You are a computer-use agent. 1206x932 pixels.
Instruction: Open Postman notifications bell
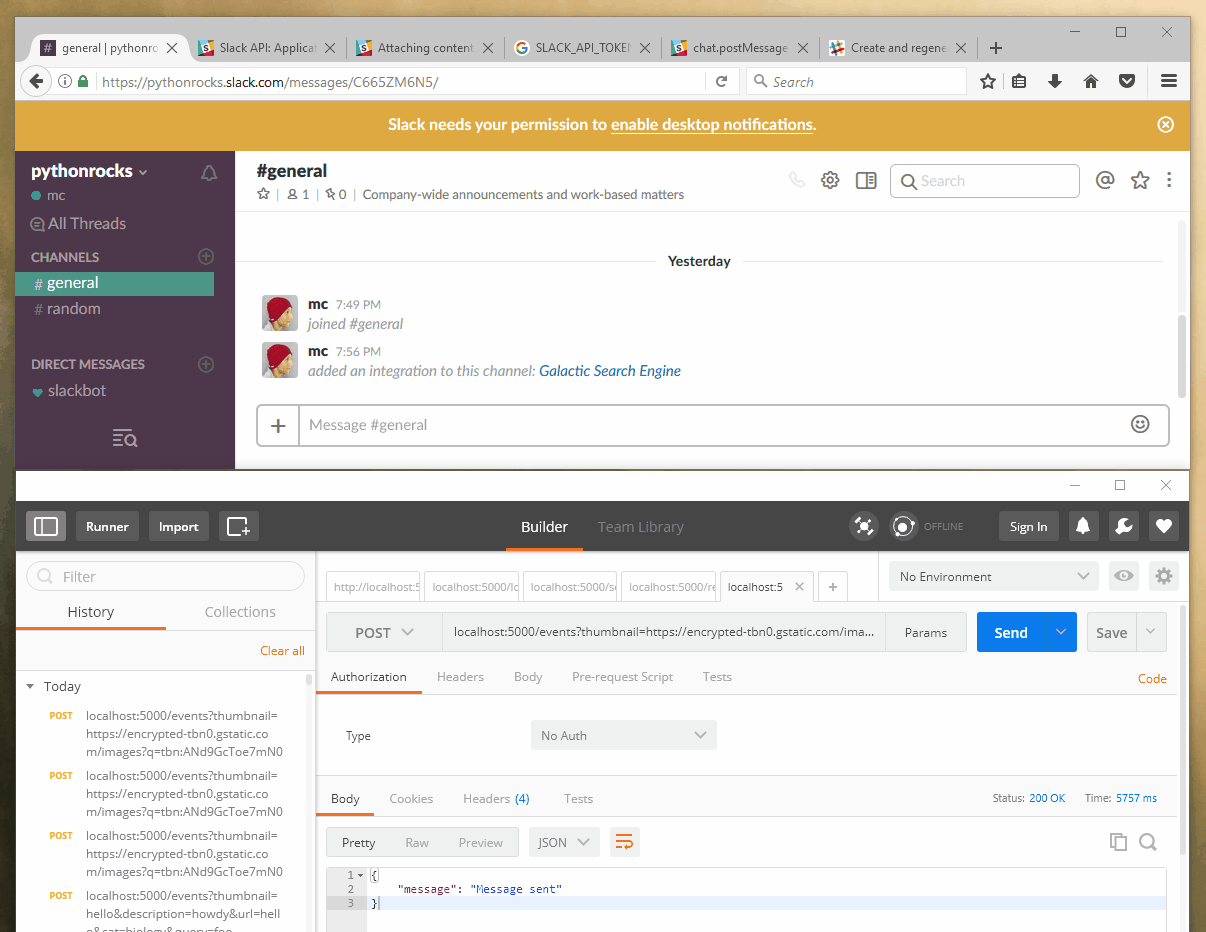[1083, 526]
